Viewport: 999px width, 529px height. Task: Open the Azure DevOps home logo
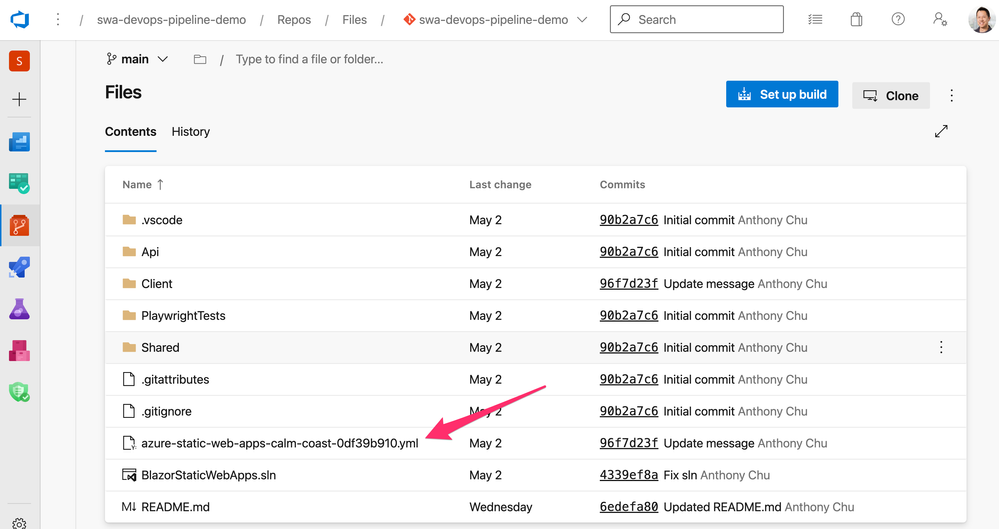coord(19,20)
